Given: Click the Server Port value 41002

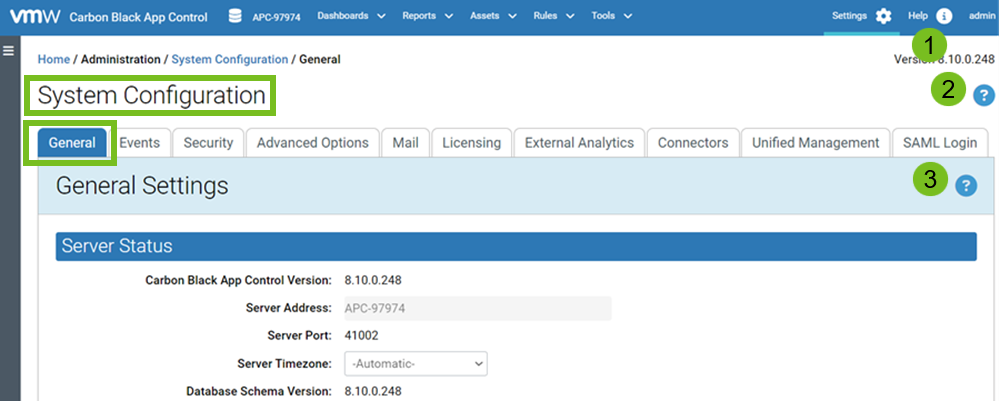Looking at the screenshot, I should tap(362, 335).
